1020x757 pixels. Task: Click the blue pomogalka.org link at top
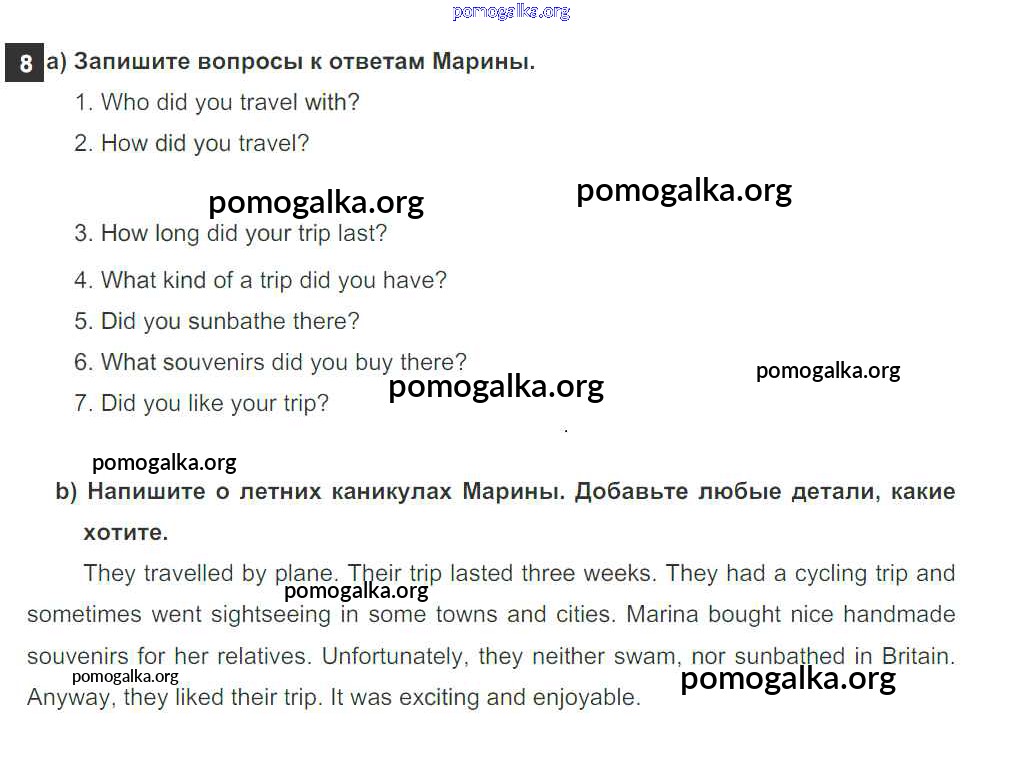coord(511,12)
